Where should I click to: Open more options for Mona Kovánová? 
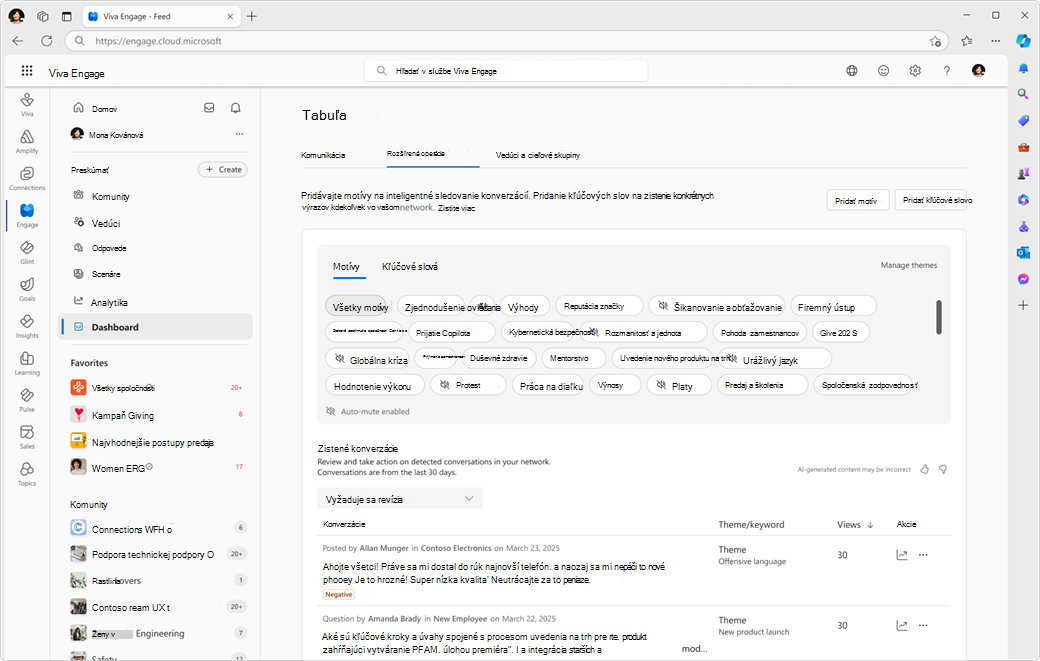pos(239,134)
